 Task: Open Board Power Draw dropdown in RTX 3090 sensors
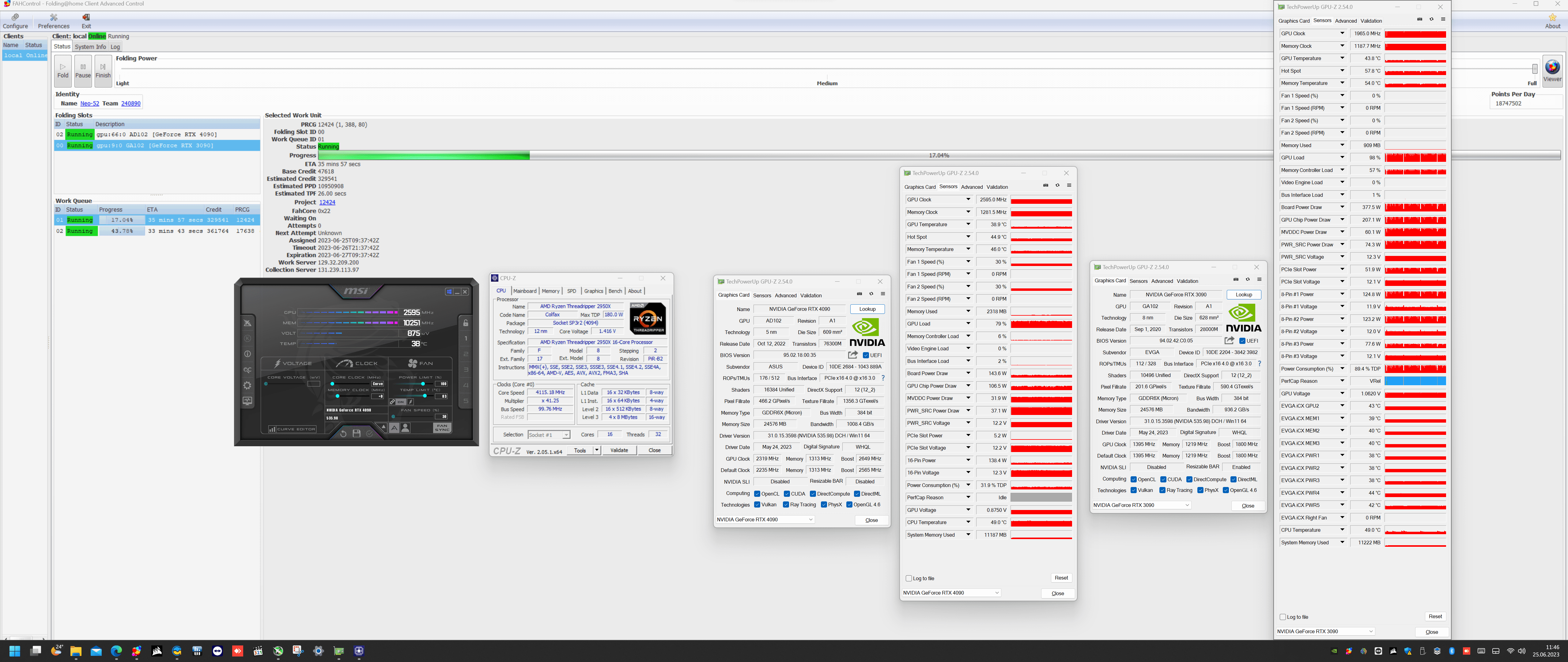click(1342, 207)
